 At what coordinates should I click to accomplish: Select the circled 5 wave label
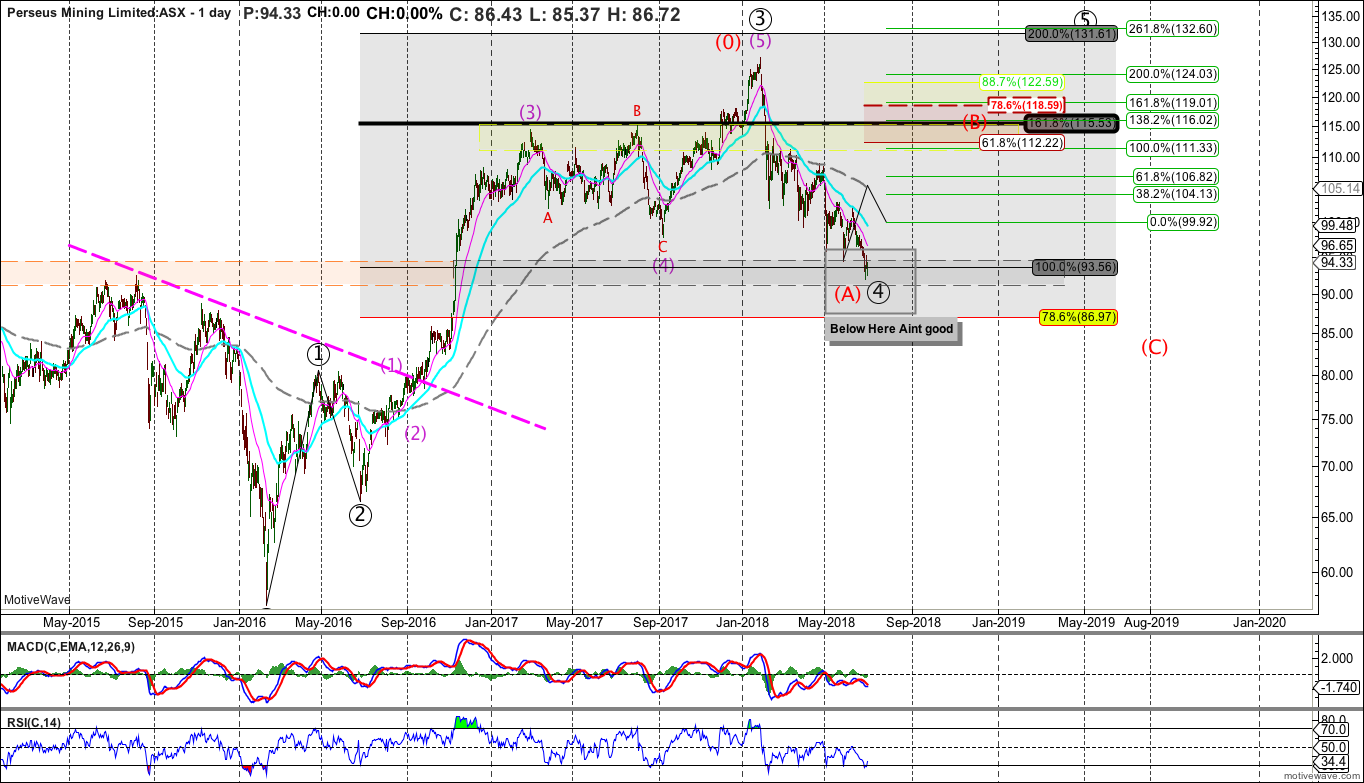[1086, 19]
